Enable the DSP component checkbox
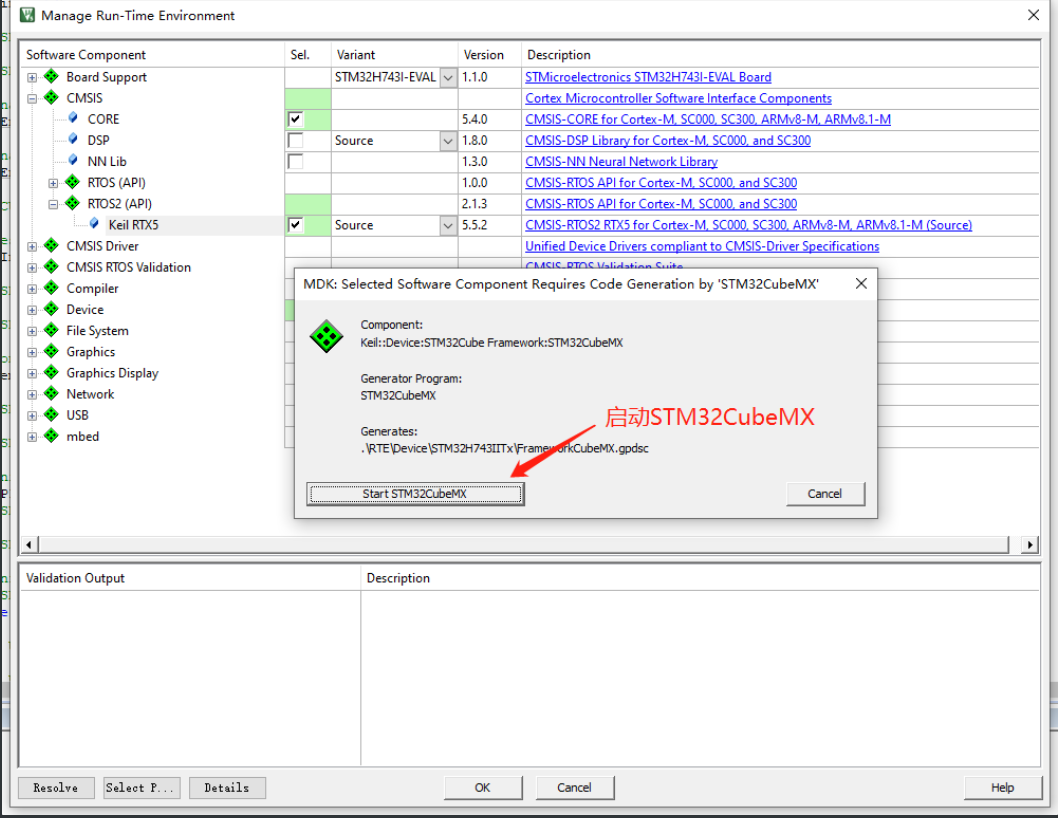This screenshot has height=818, width=1058. coord(295,140)
